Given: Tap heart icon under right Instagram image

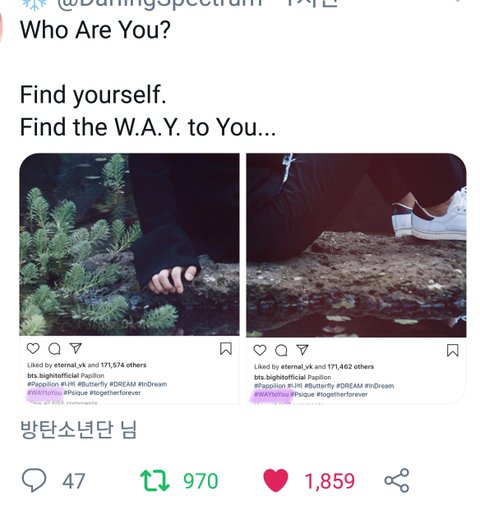Looking at the screenshot, I should click(x=260, y=350).
